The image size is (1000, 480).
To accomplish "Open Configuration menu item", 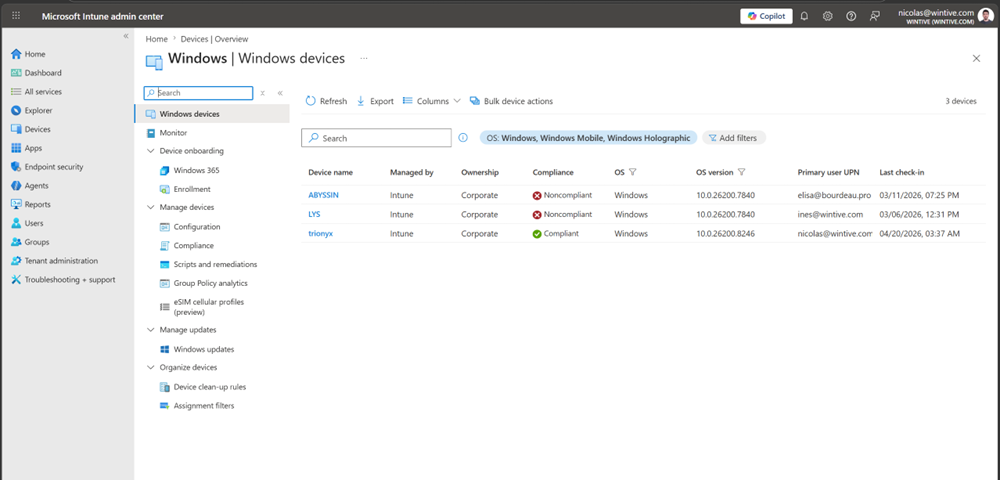I will (x=197, y=226).
